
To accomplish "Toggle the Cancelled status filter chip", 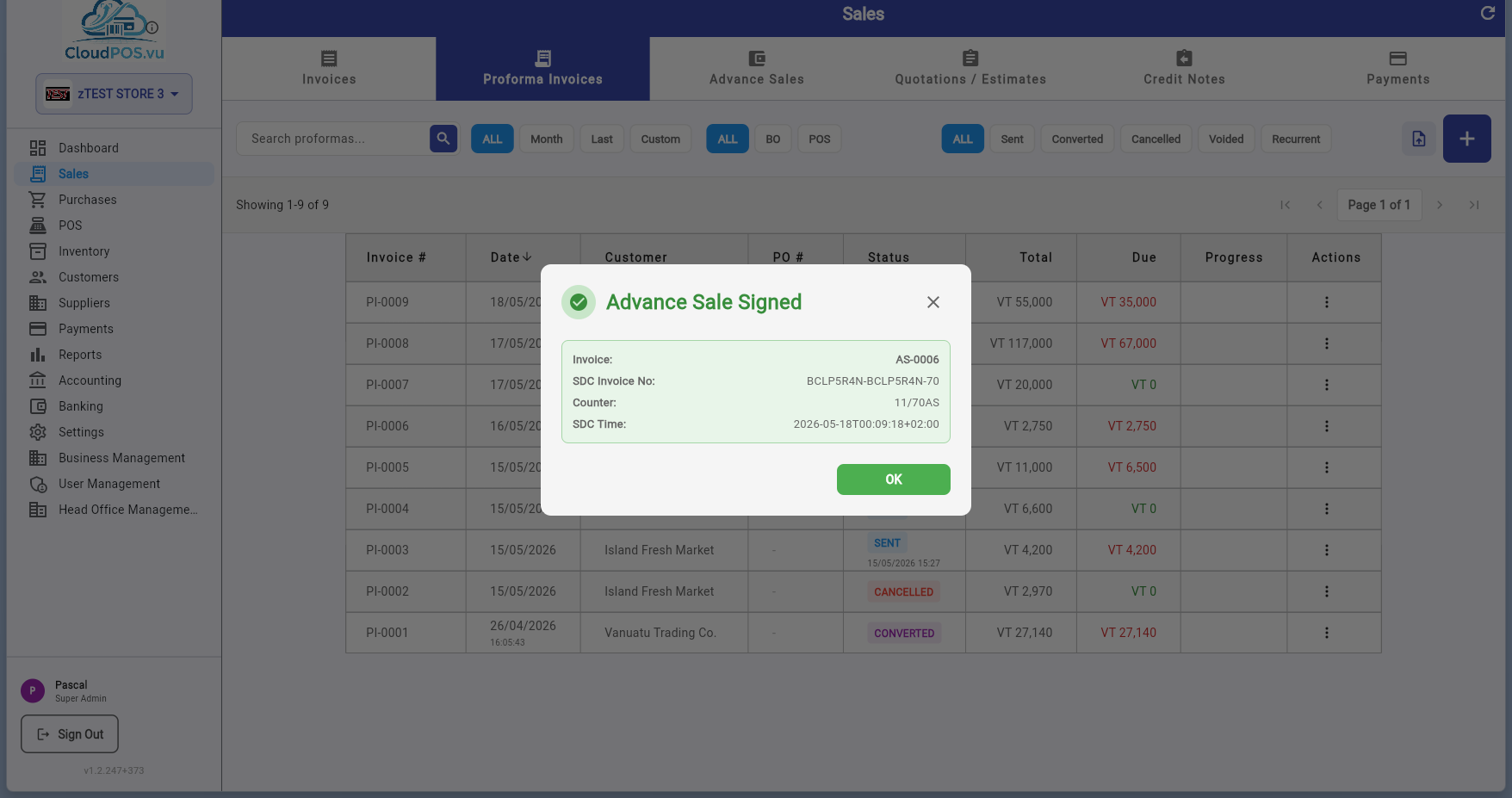I will tap(1156, 139).
